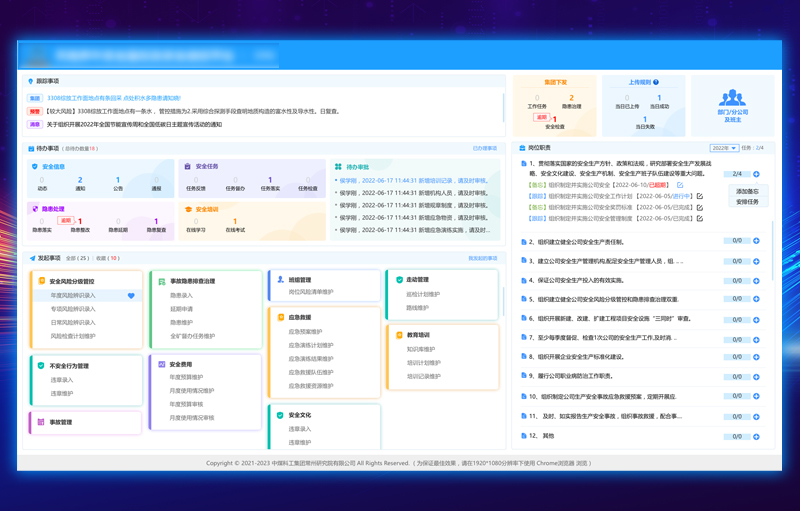Choose 安排任务 in the popup menu
800x511 pixels.
click(747, 202)
